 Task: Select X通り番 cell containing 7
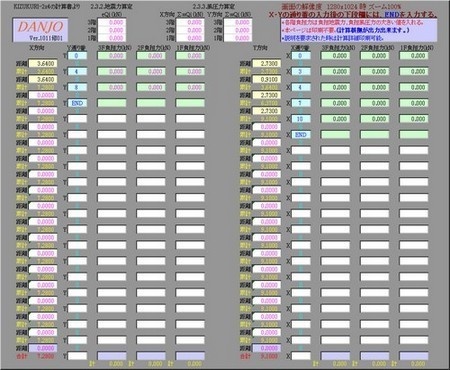301,103
